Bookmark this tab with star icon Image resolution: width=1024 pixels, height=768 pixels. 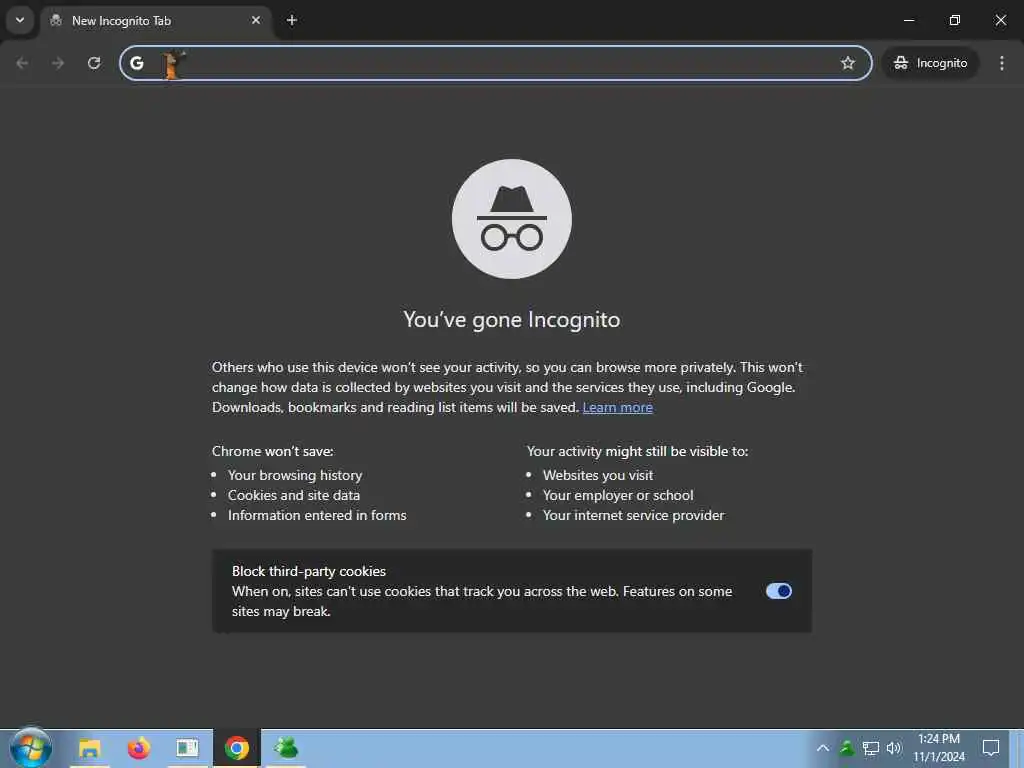[x=848, y=63]
